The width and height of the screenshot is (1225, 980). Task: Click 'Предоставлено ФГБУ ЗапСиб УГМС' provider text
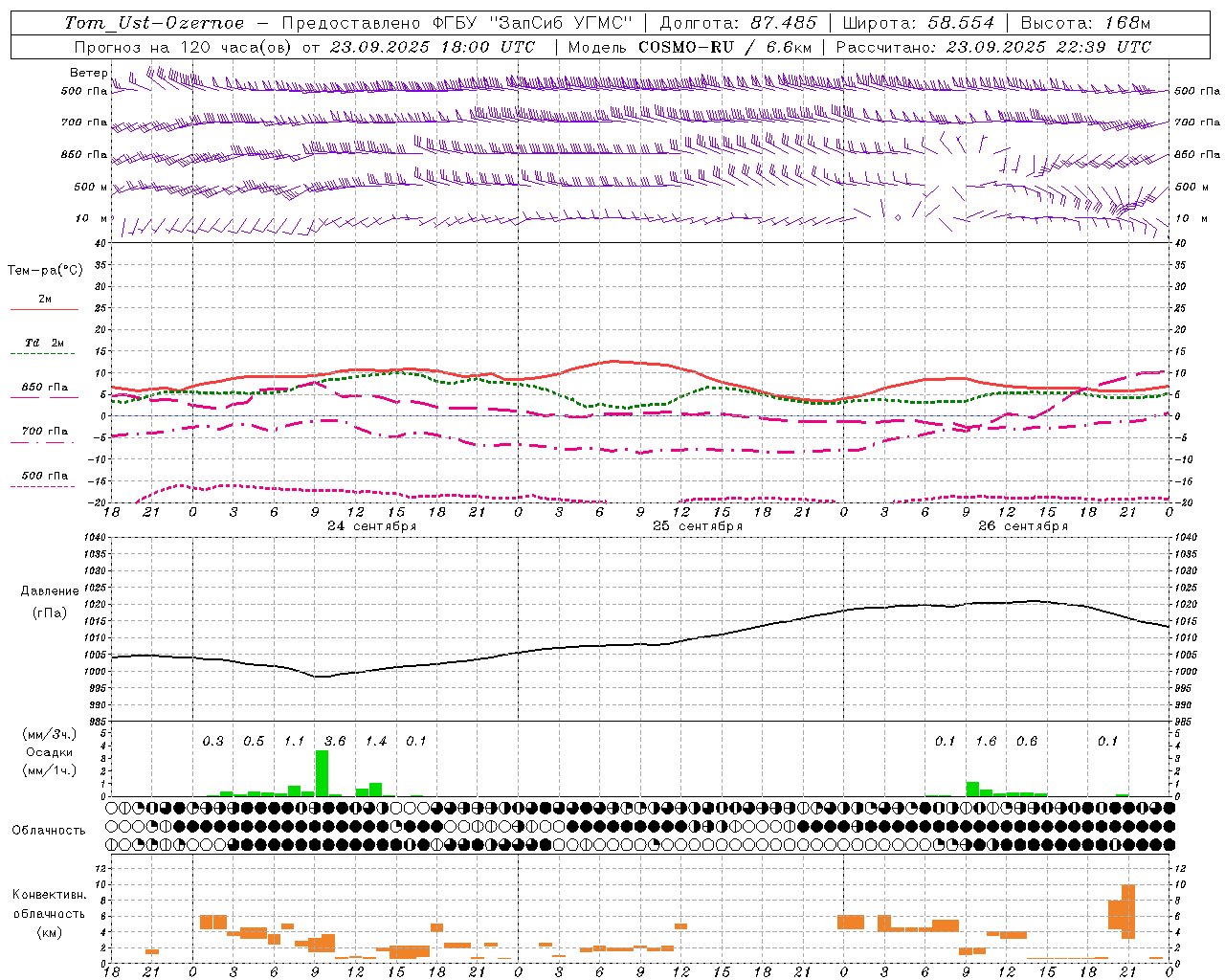[x=457, y=23]
